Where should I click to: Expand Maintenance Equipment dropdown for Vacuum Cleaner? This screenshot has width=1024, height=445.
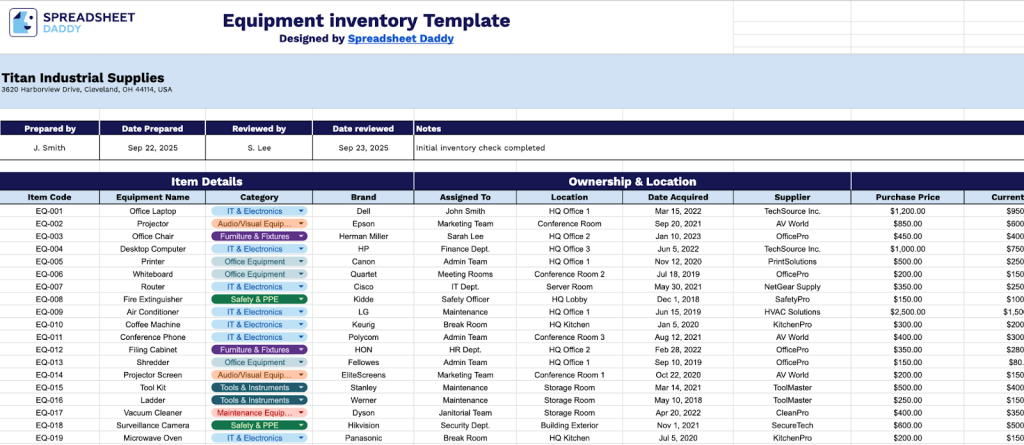301,412
